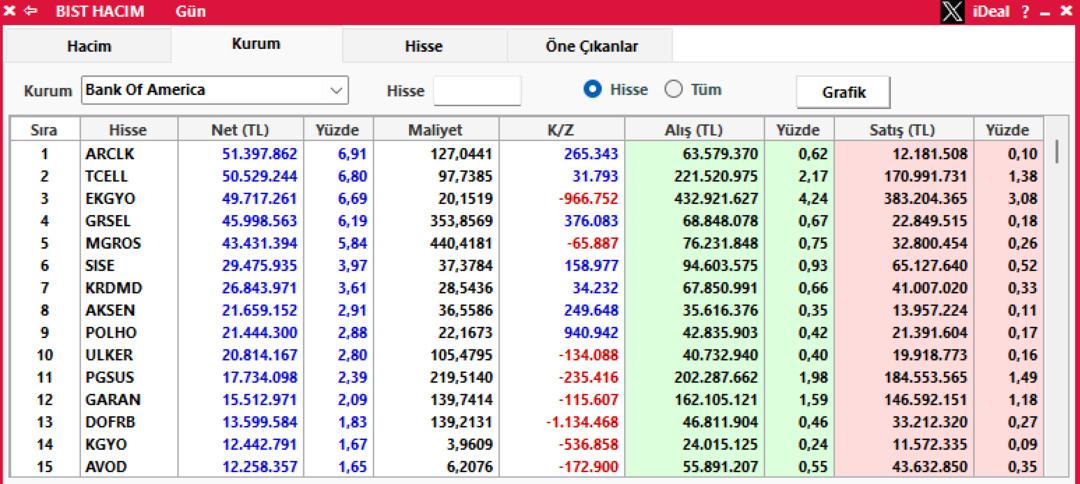Click the X icon left of back arrow

[x=9, y=12]
